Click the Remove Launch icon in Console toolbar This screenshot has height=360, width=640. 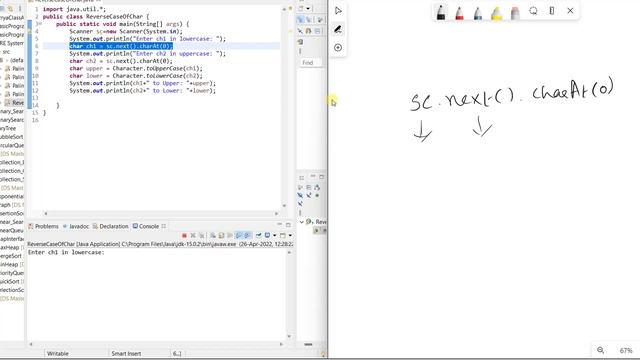click(x=193, y=236)
